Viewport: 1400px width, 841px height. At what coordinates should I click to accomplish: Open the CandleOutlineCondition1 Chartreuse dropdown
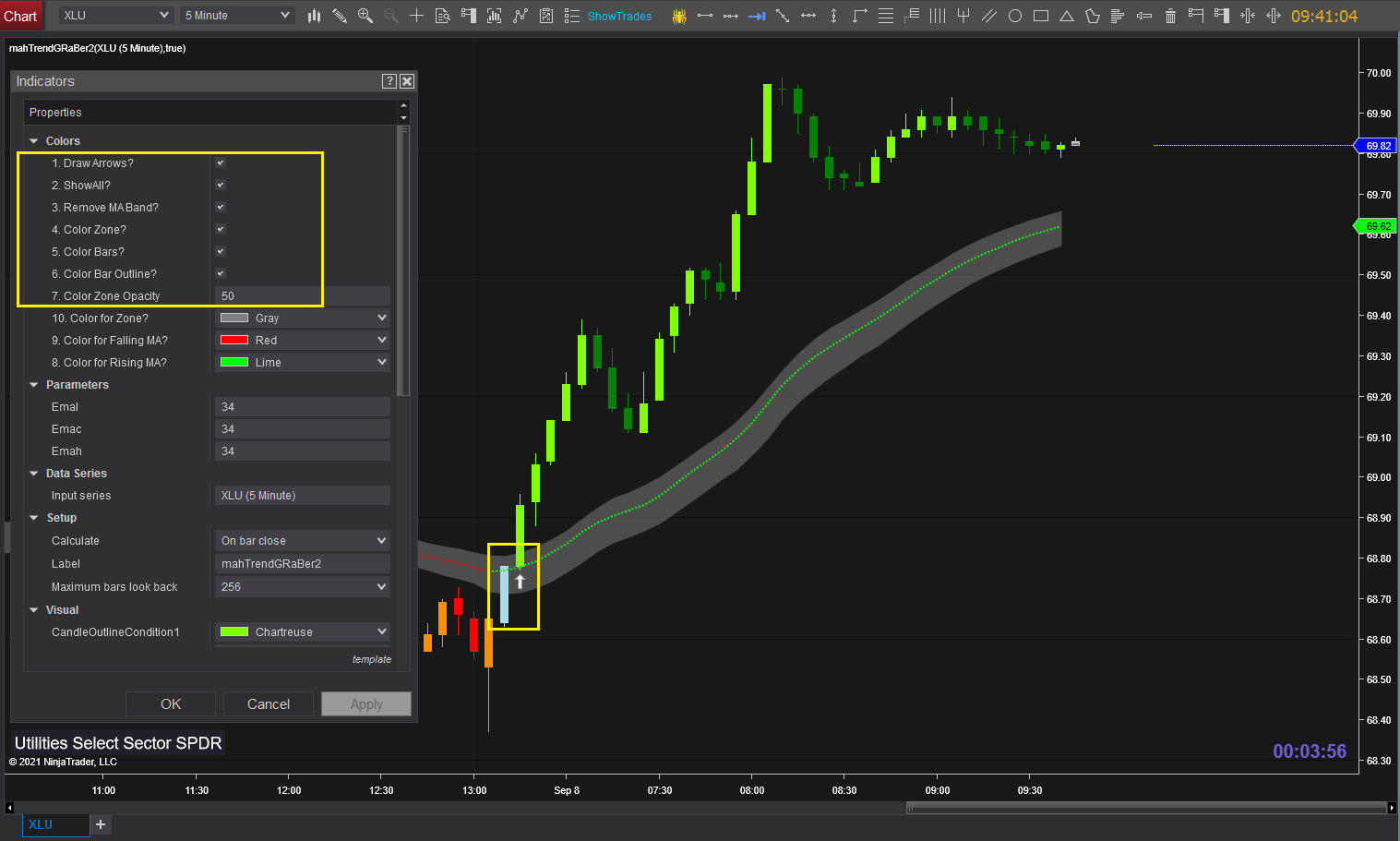[x=303, y=632]
